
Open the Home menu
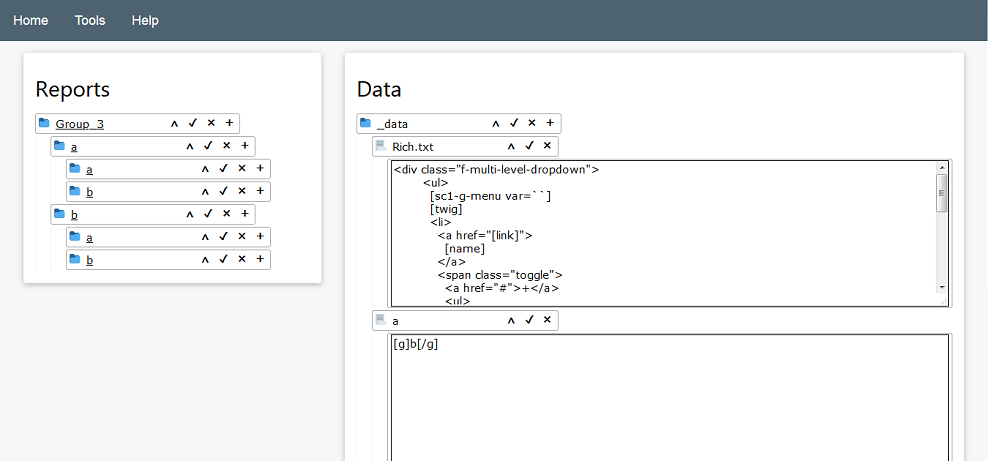[x=31, y=20]
